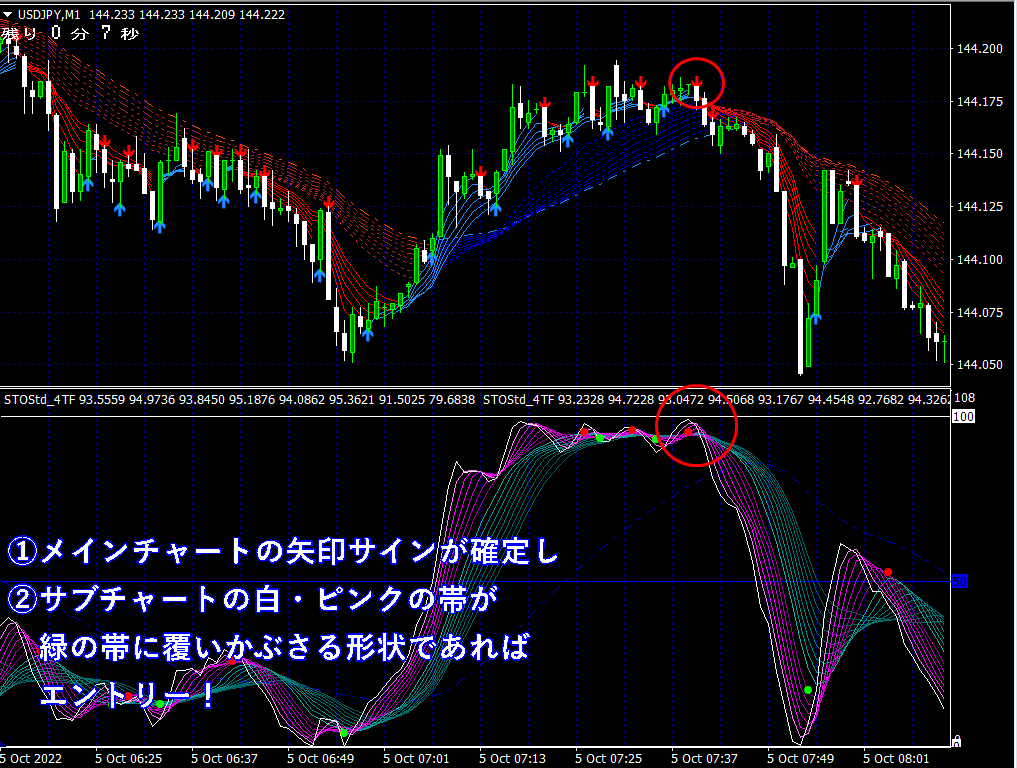Click the lock icon at chart's bottom-right corner
The width and height of the screenshot is (1017, 768).
click(x=956, y=741)
